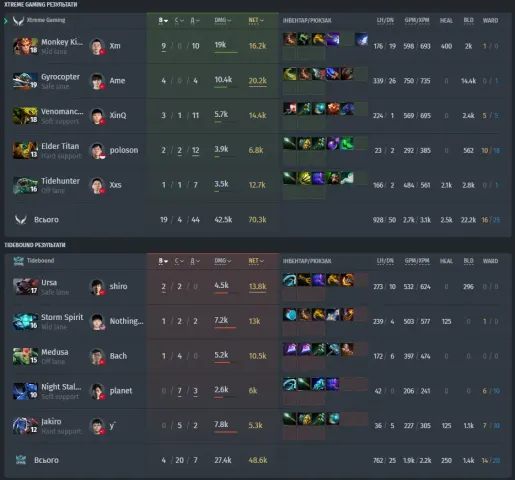Sort Xtreme Gaming table by NET
Viewport: 515px width, 480px height.
(x=256, y=20)
